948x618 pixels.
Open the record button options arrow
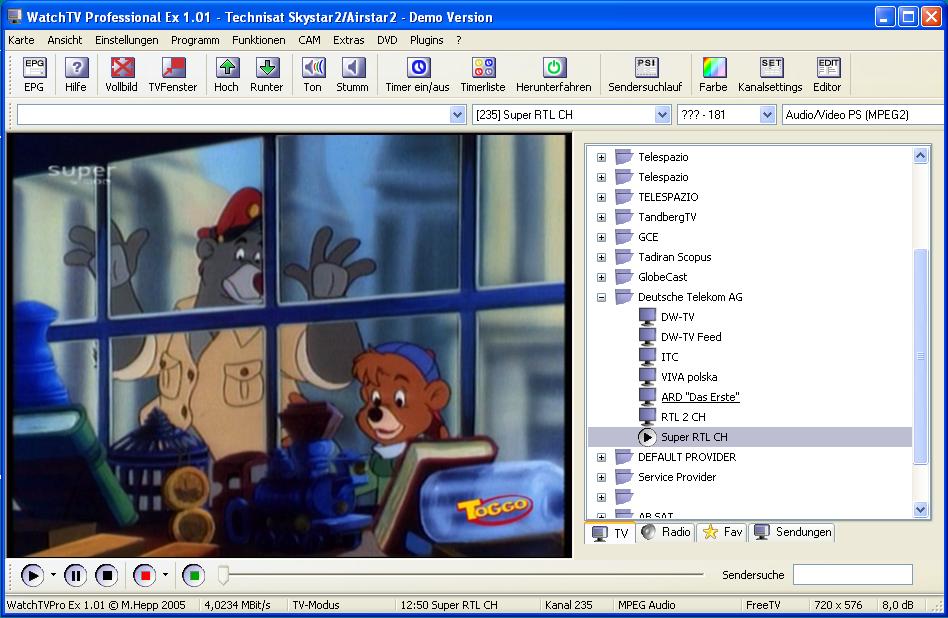165,575
